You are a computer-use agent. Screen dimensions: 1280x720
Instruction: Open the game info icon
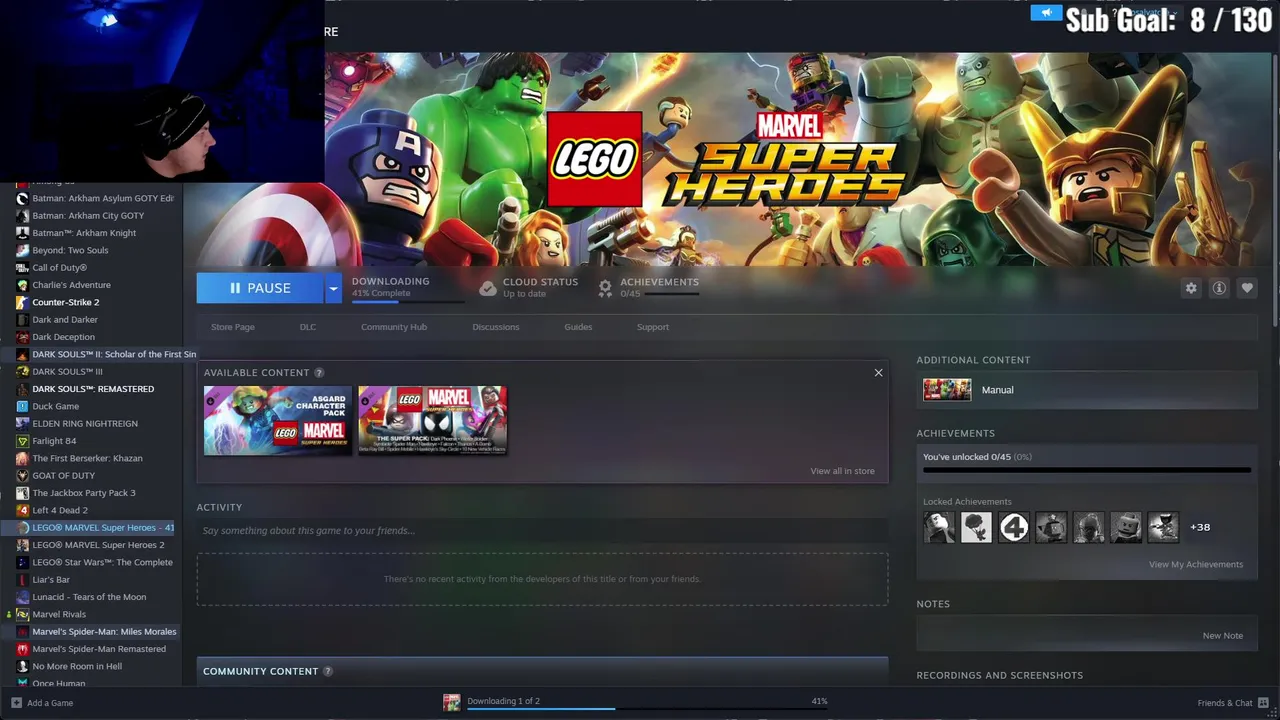click(1219, 288)
